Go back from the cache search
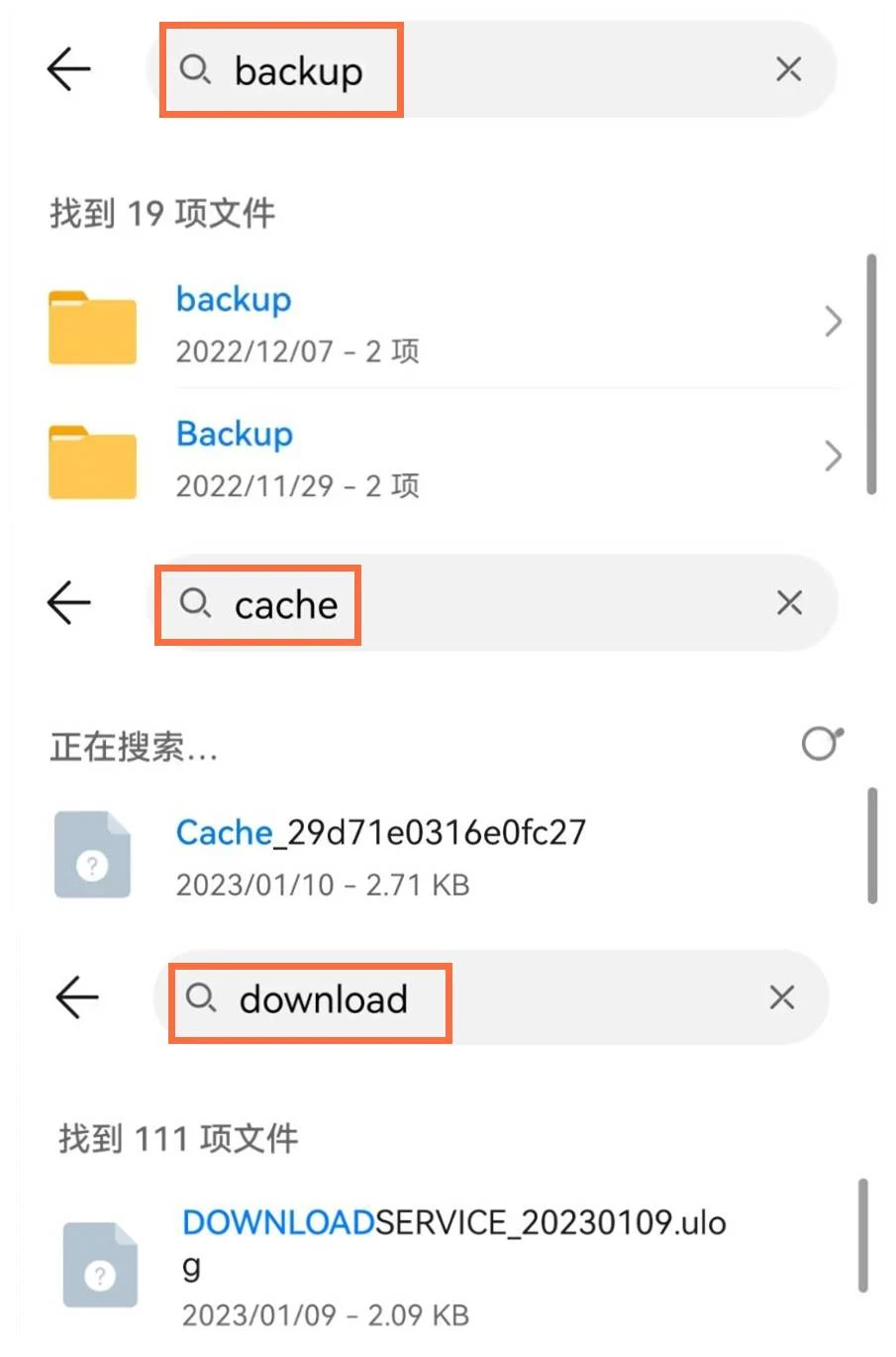896x1357 pixels. click(68, 602)
